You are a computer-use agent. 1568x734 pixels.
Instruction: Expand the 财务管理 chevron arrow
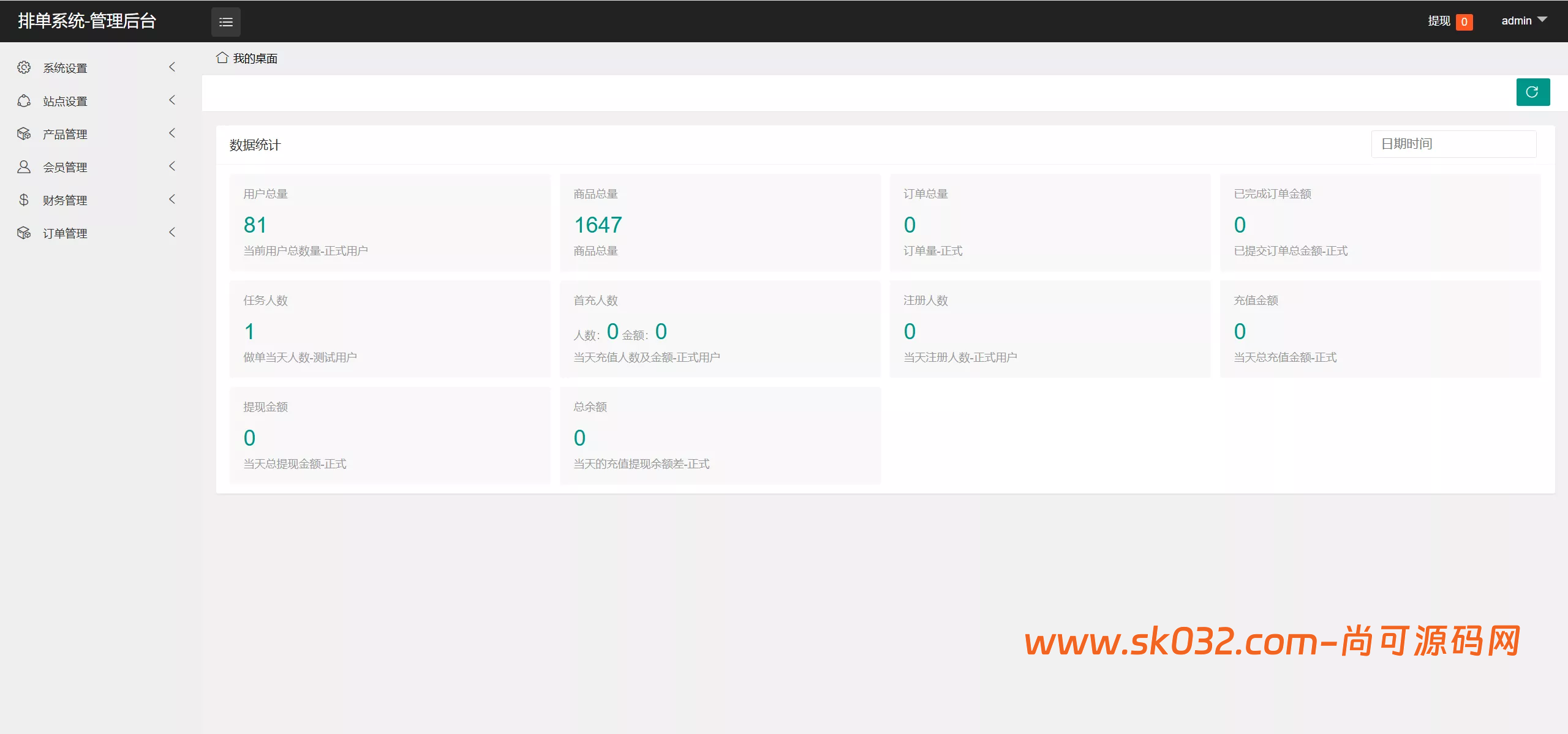click(172, 199)
